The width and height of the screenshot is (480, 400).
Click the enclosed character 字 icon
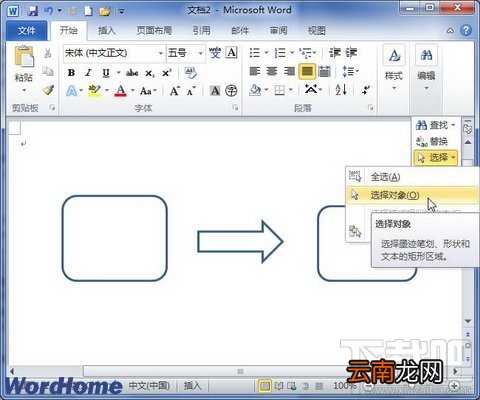pos(231,90)
